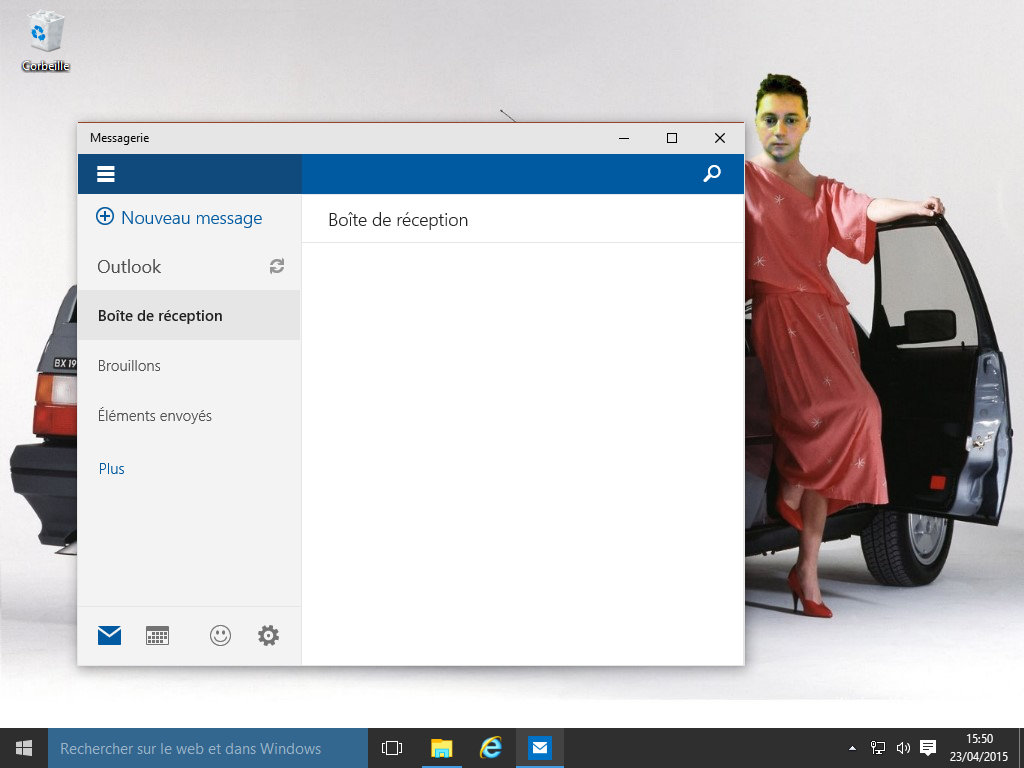This screenshot has height=768, width=1024.
Task: Click the search magnifier icon
Action: pyautogui.click(x=712, y=174)
